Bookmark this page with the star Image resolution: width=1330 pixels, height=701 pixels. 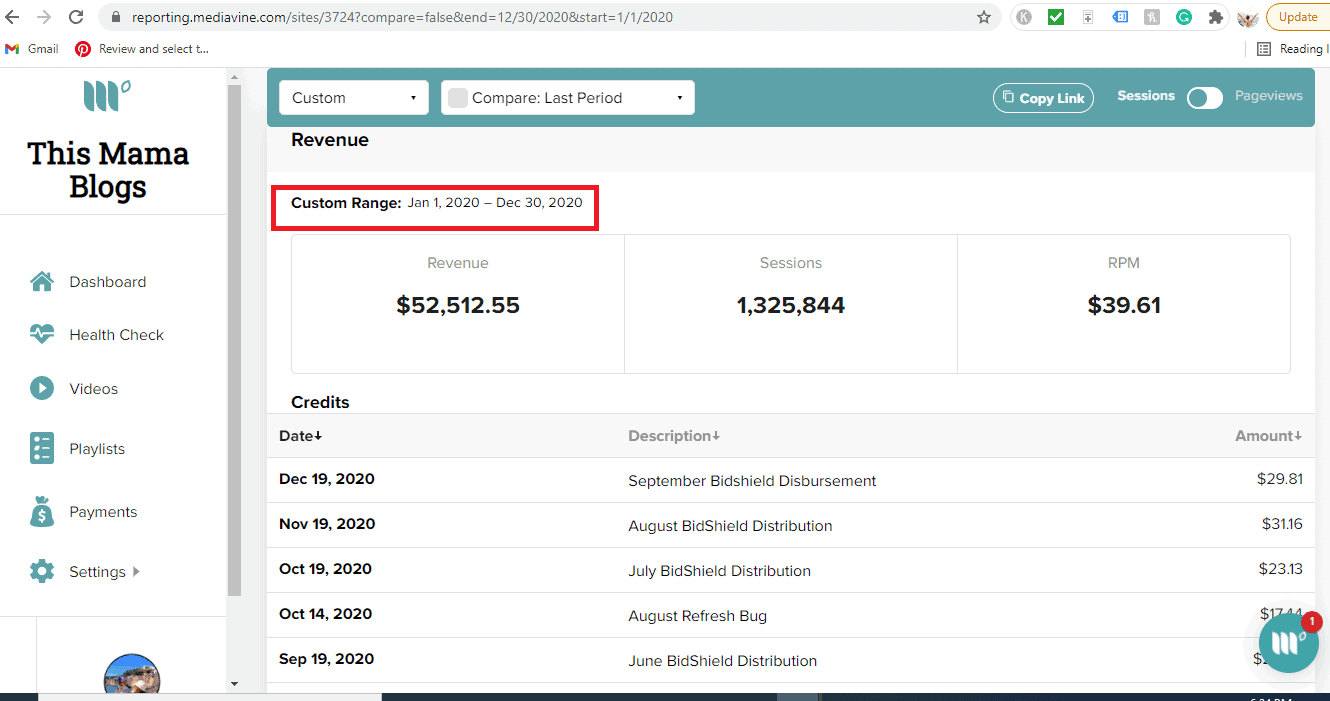coord(984,17)
